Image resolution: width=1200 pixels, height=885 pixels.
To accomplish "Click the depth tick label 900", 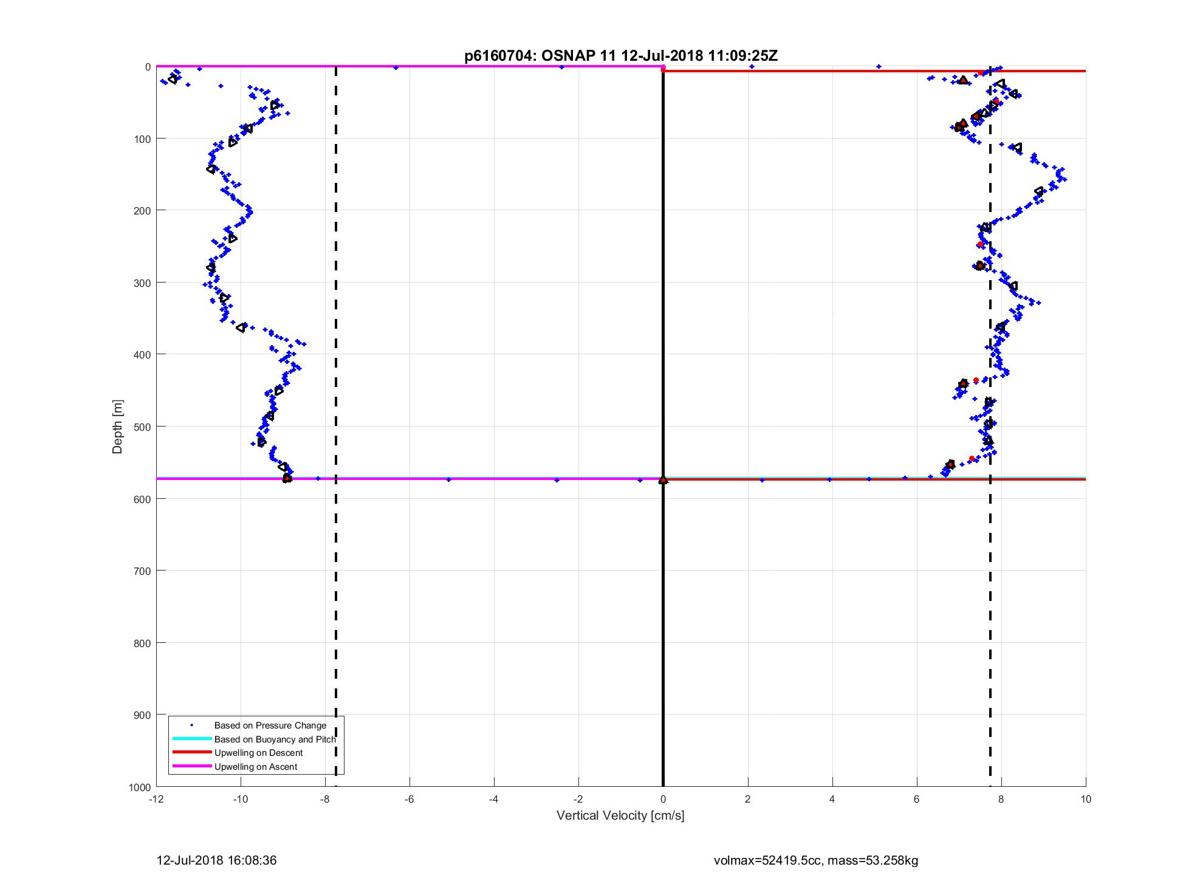I will click(142, 715).
